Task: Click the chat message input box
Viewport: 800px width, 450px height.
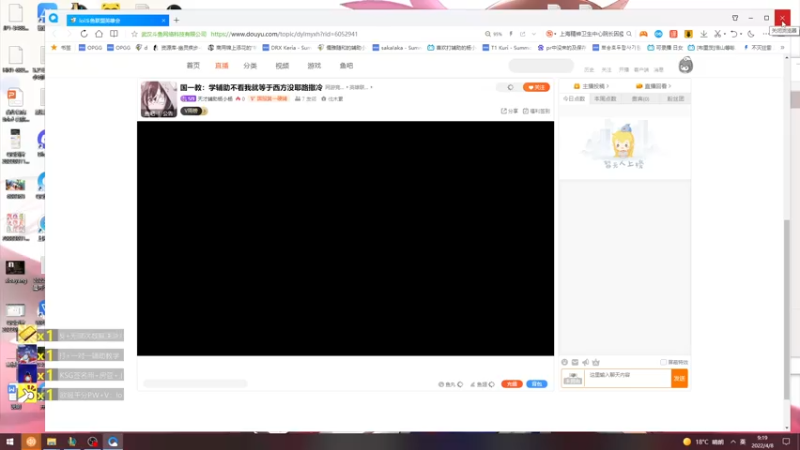Action: [628, 379]
